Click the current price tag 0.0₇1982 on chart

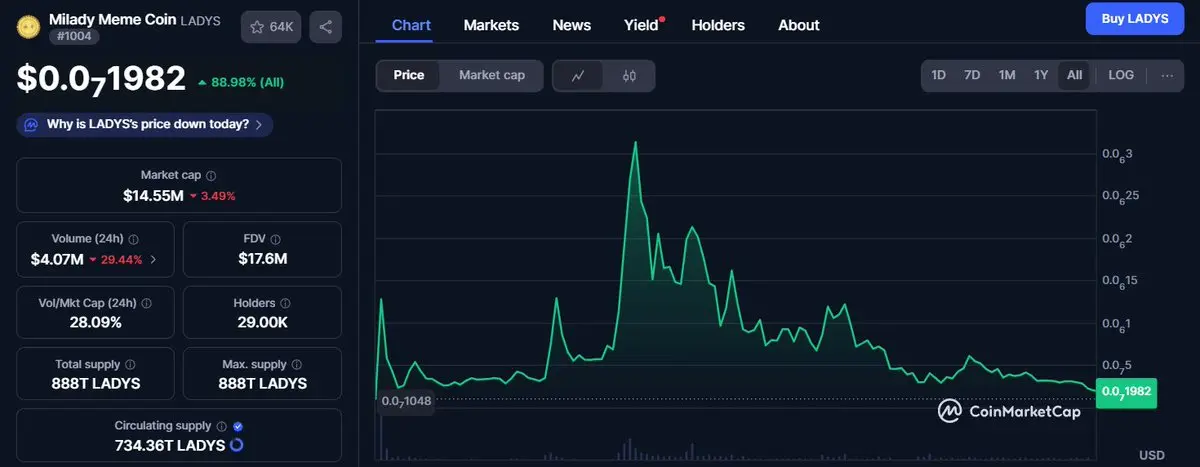1126,392
